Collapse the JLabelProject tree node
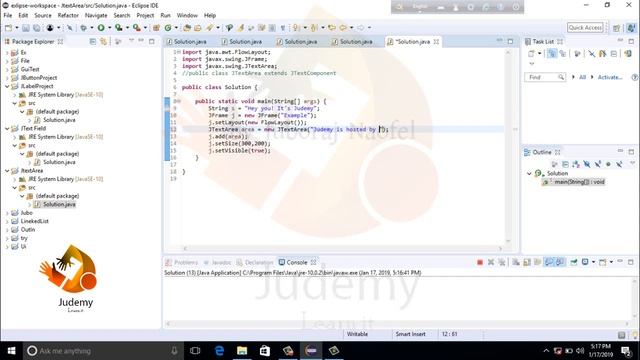Viewport: 640px width, 360px height. click(x=7, y=86)
